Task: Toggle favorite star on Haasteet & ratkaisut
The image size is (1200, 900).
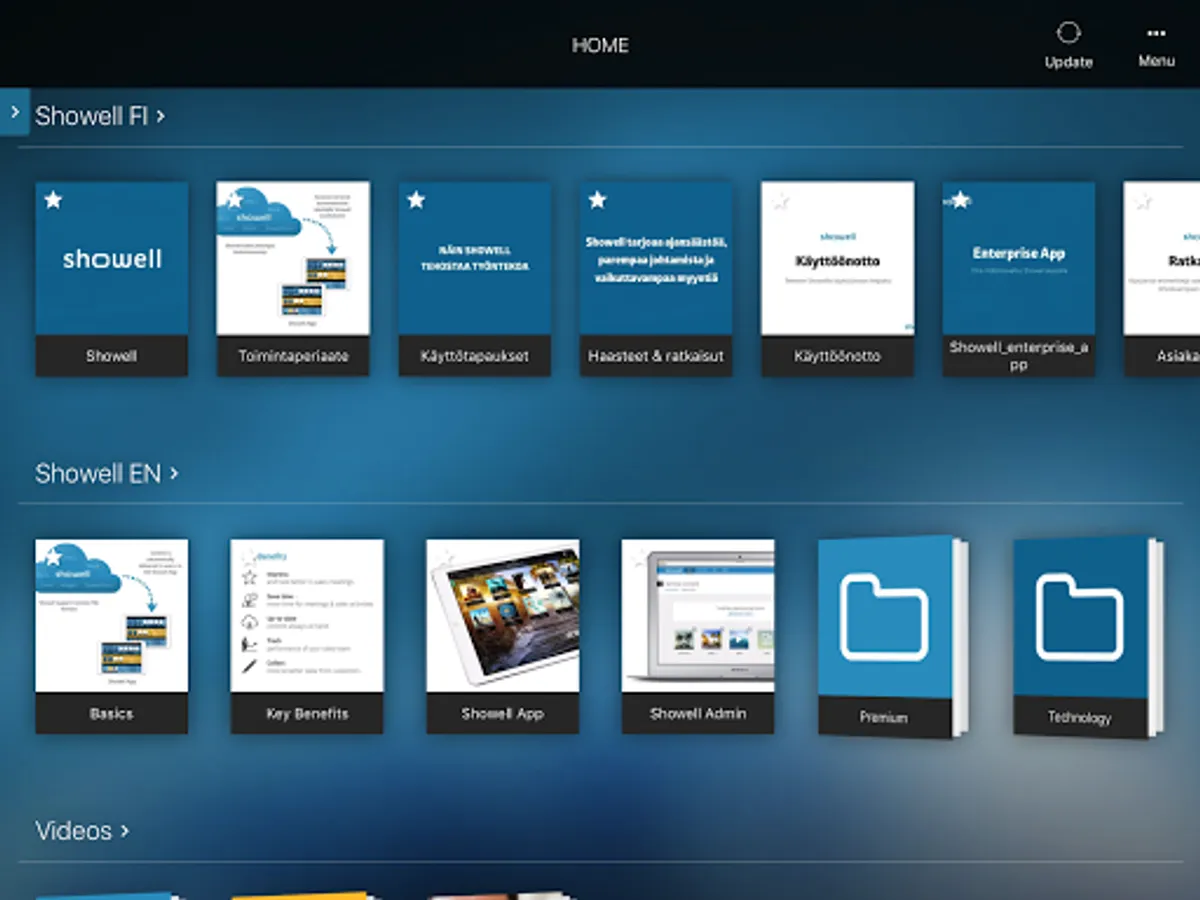Action: (x=597, y=200)
